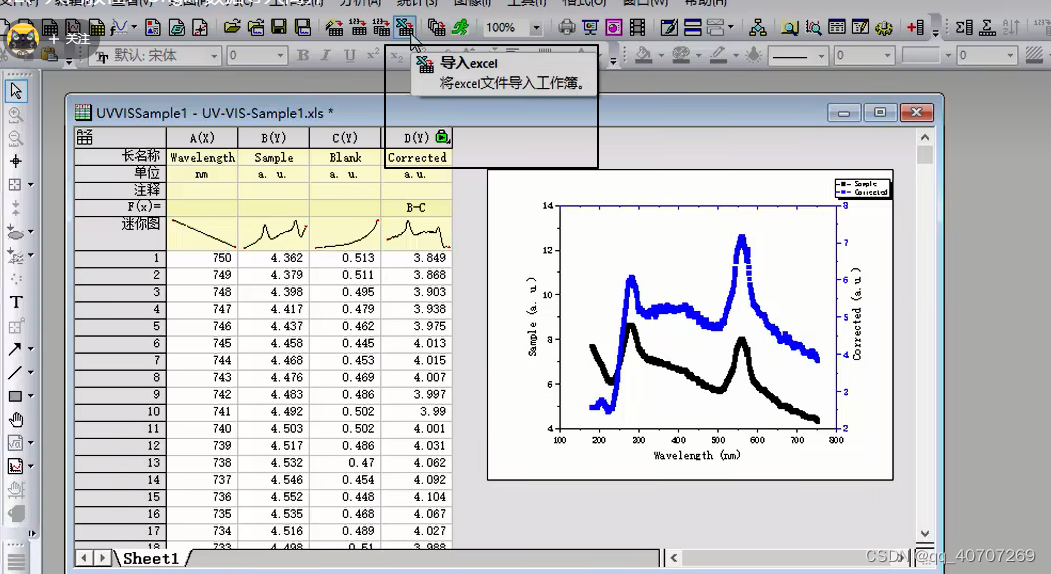Click the Project Explorer tree icon

point(757,27)
